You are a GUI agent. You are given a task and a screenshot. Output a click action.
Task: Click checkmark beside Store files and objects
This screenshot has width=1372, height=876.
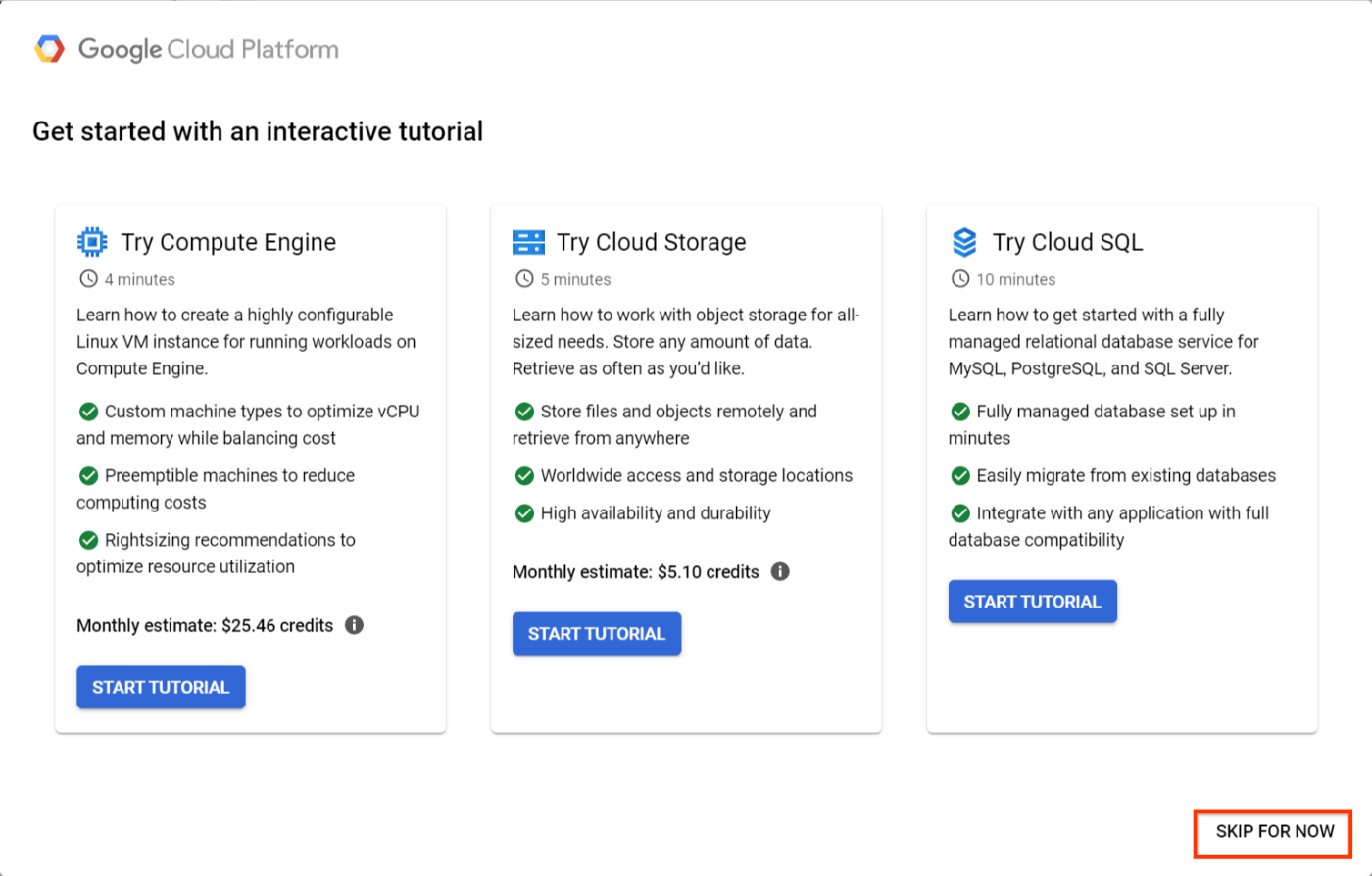pos(524,412)
